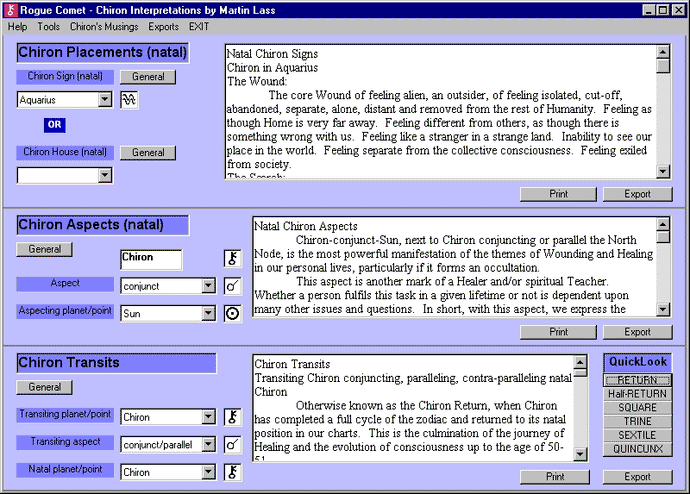
Task: Click up arrow of Natal Chiron Aspects scrollbar
Action: pyautogui.click(x=663, y=224)
